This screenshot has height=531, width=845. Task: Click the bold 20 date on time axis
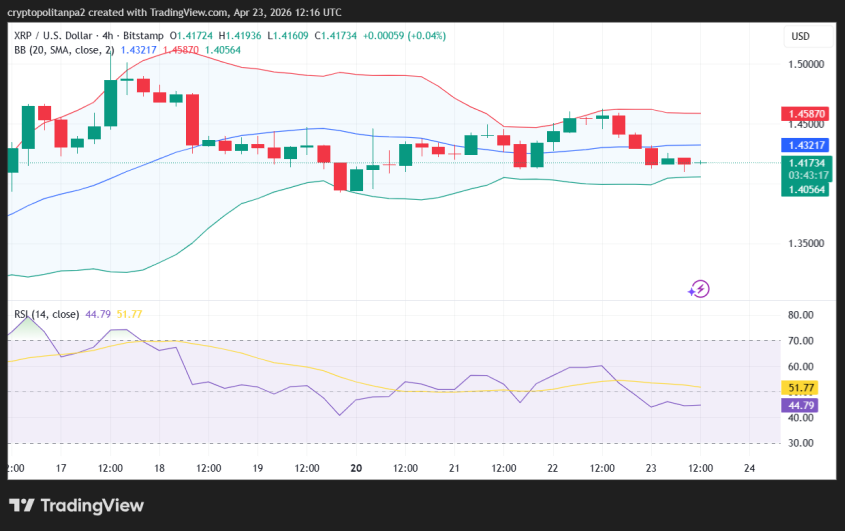[356, 468]
